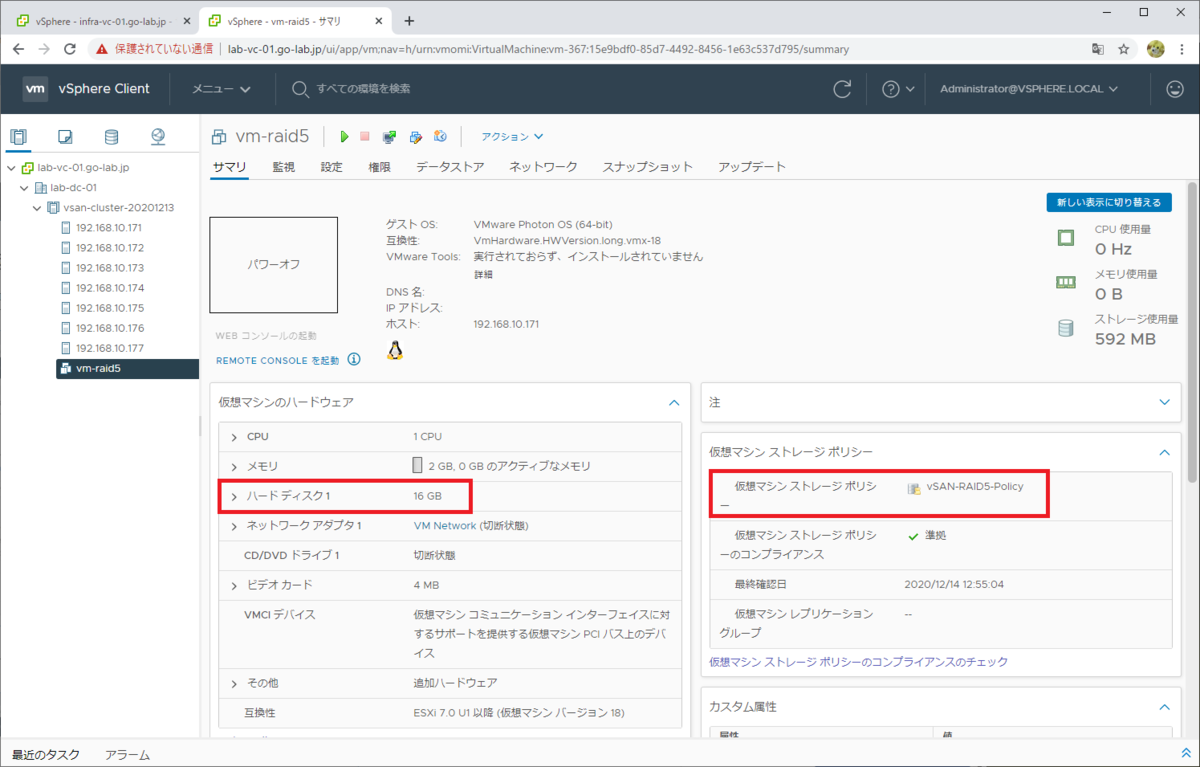This screenshot has height=767, width=1200.
Task: Expand the ネットワーク アダプタ 1 row
Action: pos(234,526)
